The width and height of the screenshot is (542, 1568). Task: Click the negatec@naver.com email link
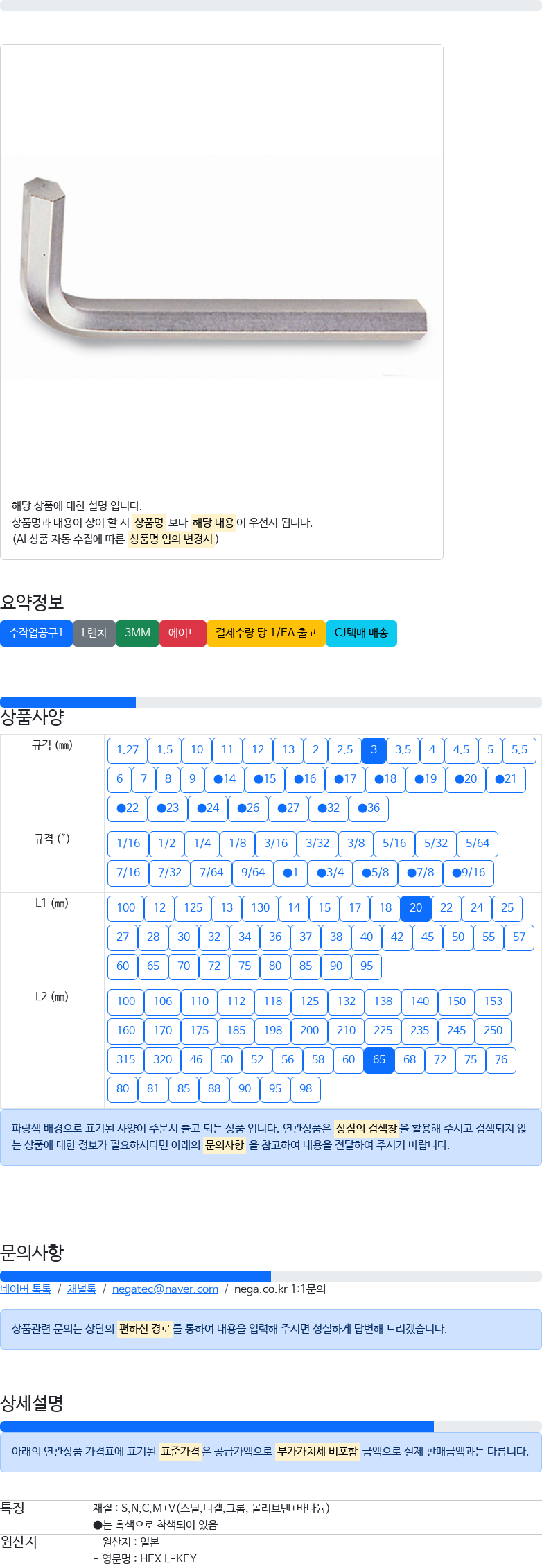[x=165, y=1289]
